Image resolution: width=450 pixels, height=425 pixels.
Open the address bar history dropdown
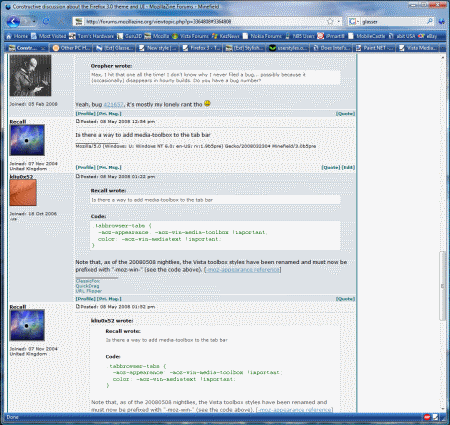pos(339,22)
